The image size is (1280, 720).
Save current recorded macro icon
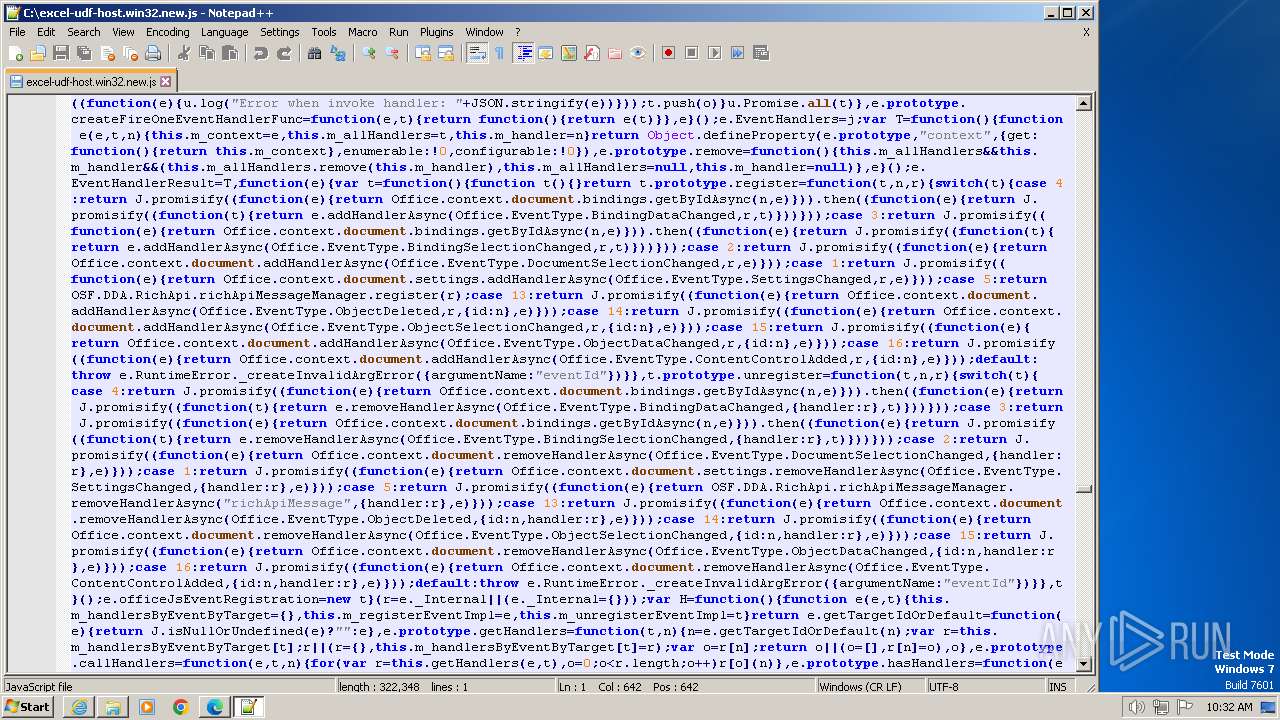pos(760,53)
